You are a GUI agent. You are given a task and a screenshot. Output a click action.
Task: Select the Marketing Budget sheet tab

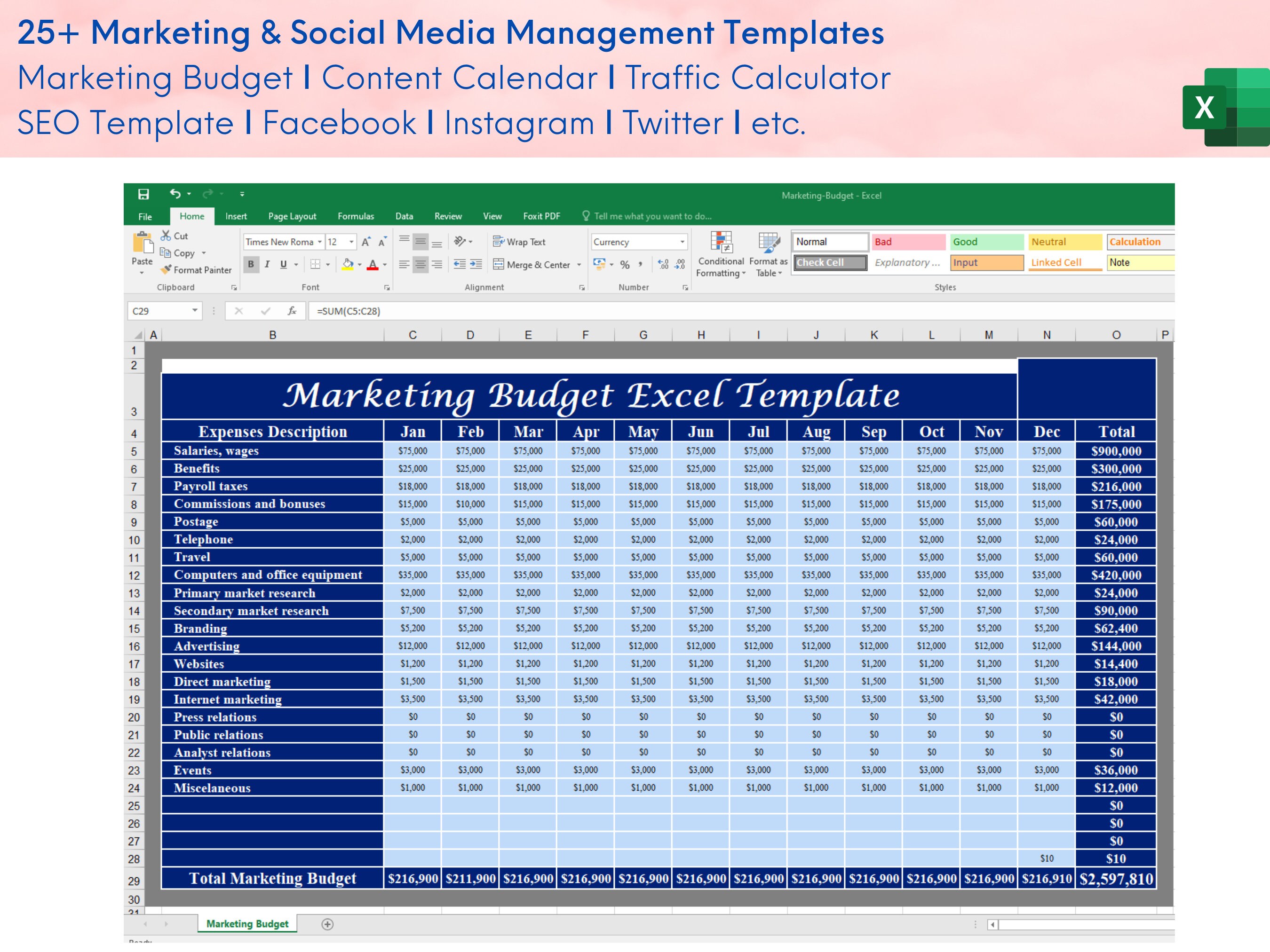247,924
